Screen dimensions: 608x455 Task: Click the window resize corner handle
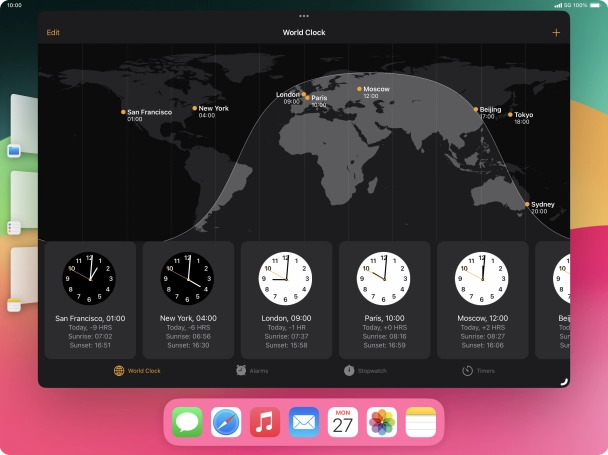(x=563, y=381)
